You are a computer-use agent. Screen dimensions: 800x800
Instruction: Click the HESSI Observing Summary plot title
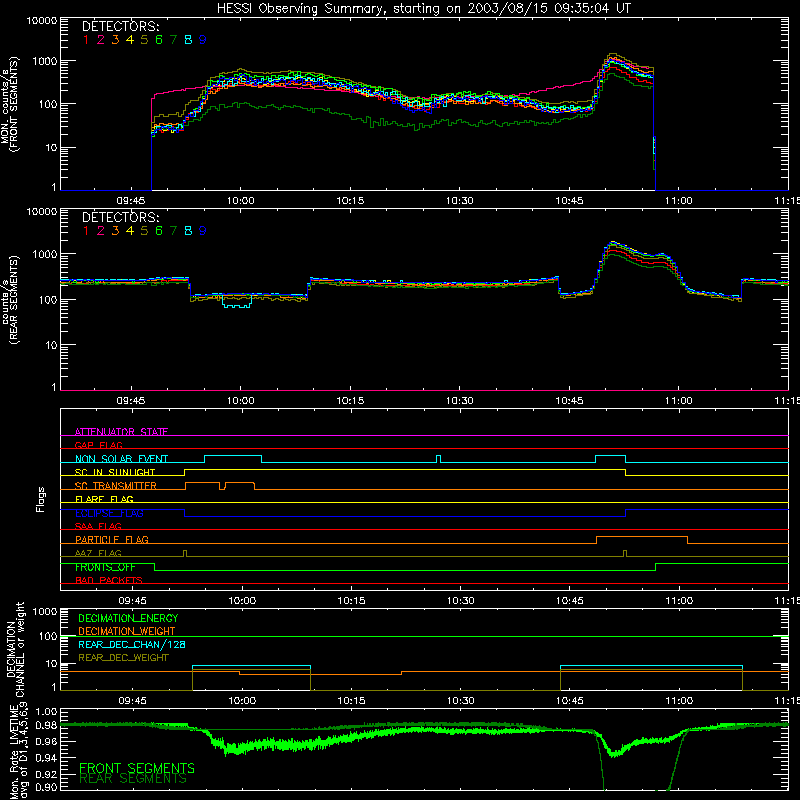423,8
